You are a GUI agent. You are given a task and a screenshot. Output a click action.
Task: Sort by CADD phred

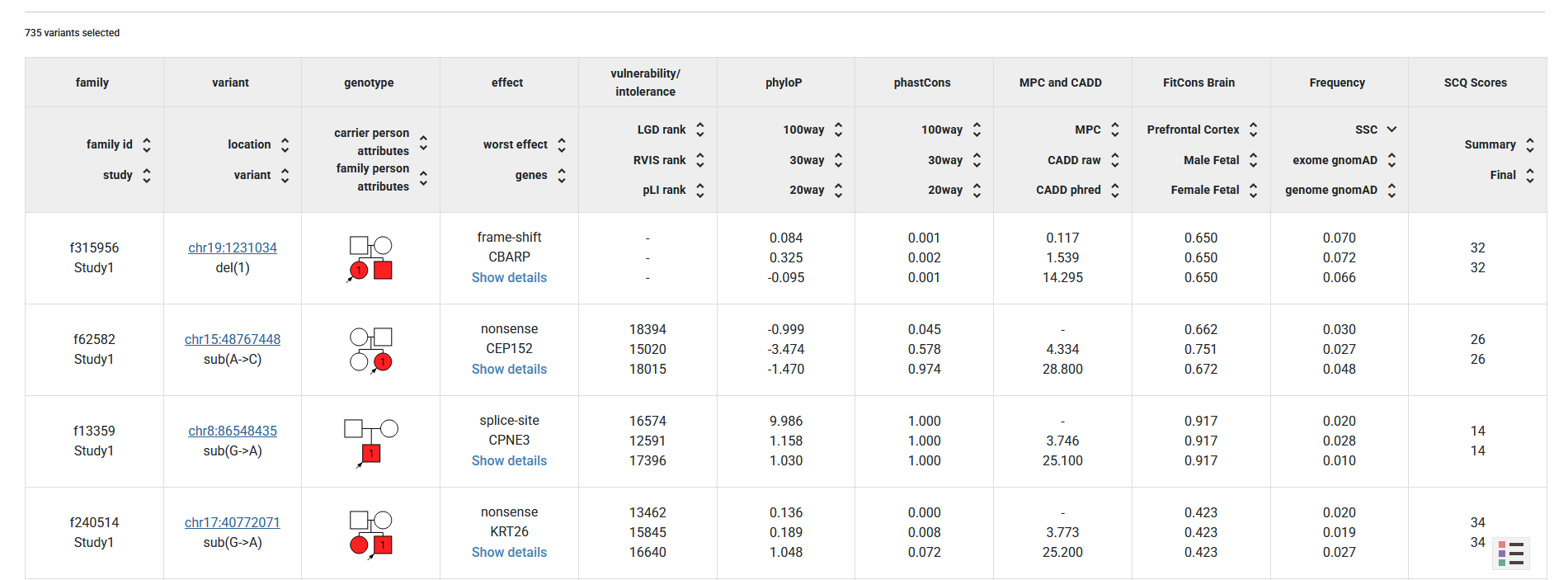tap(1115, 190)
